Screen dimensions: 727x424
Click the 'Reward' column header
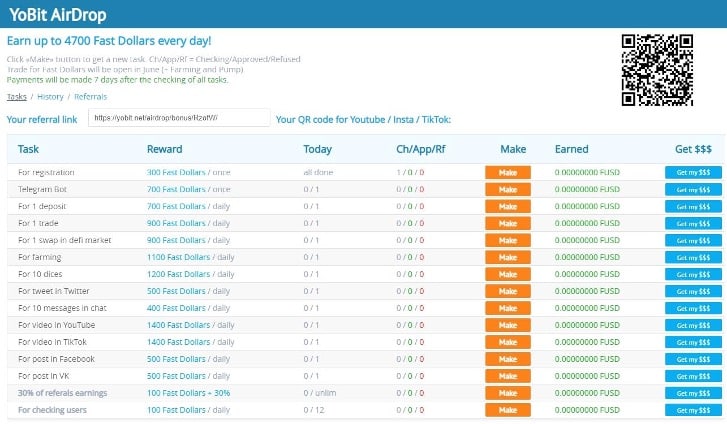[x=164, y=149]
